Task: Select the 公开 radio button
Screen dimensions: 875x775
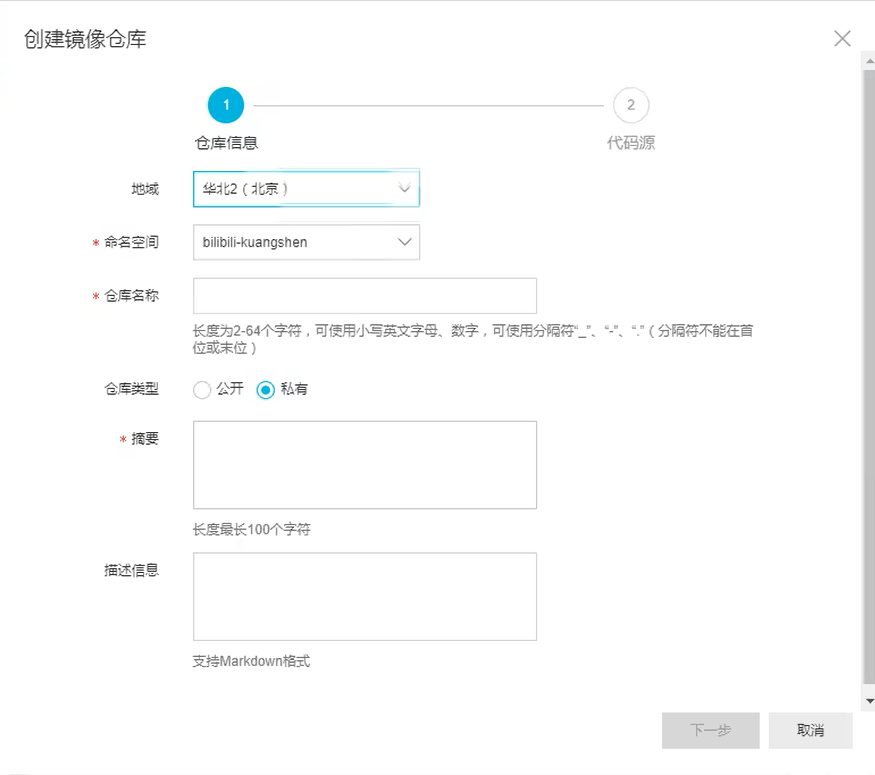Action: [x=201, y=389]
